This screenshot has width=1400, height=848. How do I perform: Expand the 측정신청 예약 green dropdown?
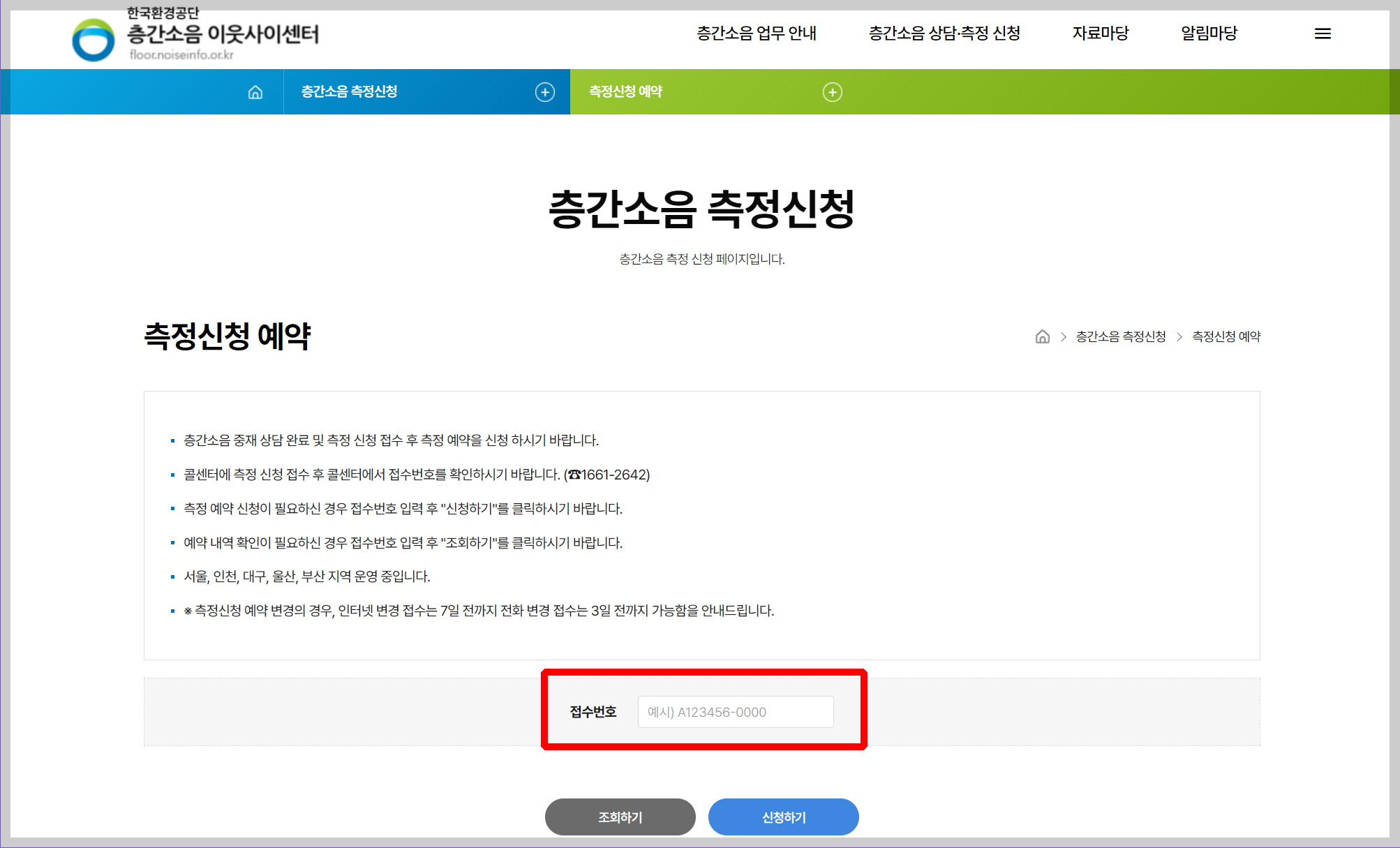[626, 91]
